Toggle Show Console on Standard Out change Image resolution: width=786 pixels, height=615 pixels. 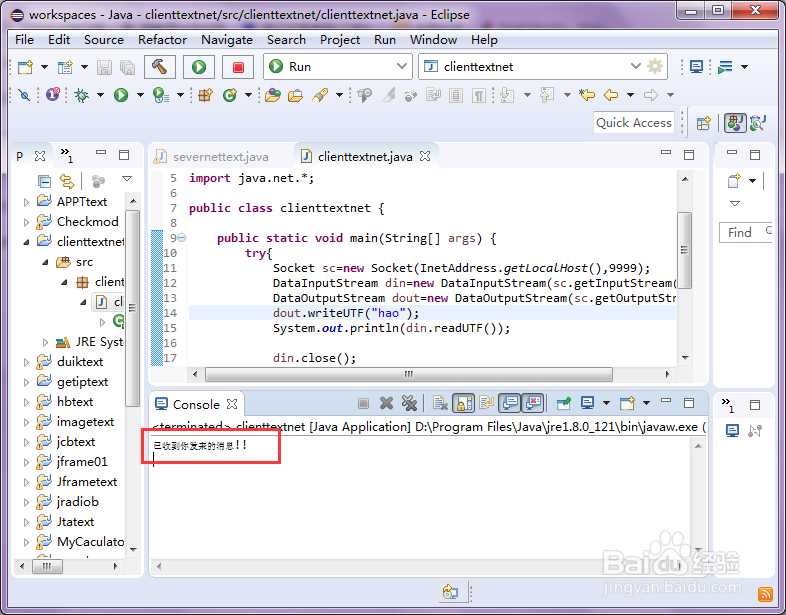pyautogui.click(x=510, y=403)
